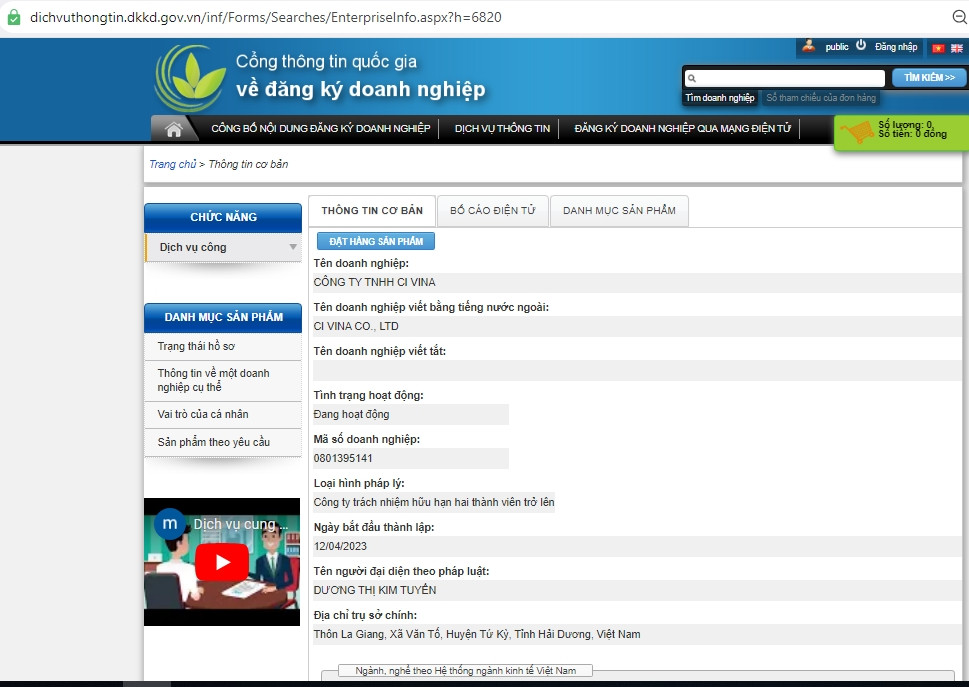The height and width of the screenshot is (687, 969).
Task: Expand the Dịch vụ công dropdown
Action: [293, 247]
